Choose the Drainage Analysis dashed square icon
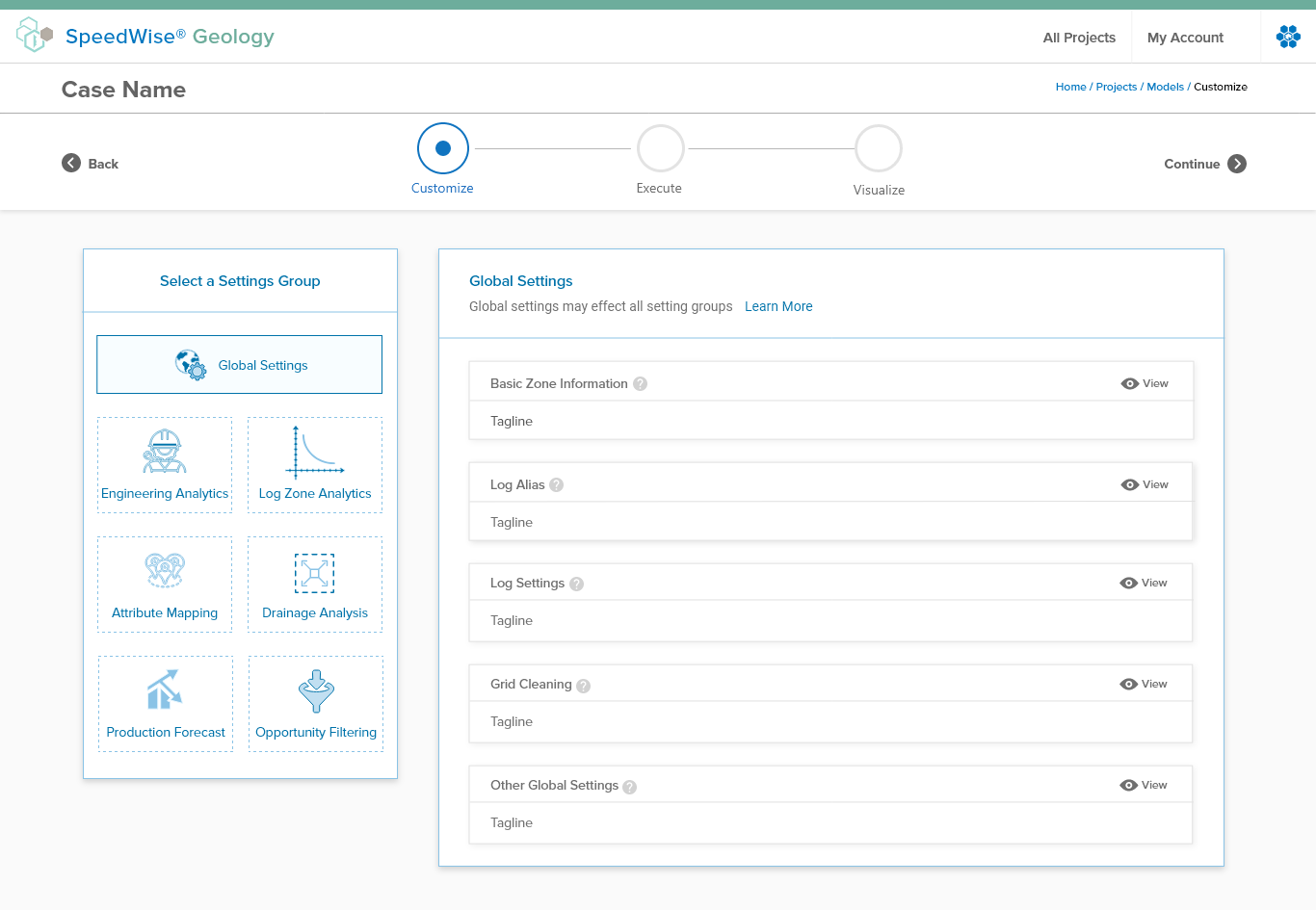The image size is (1316, 910). (x=315, y=573)
